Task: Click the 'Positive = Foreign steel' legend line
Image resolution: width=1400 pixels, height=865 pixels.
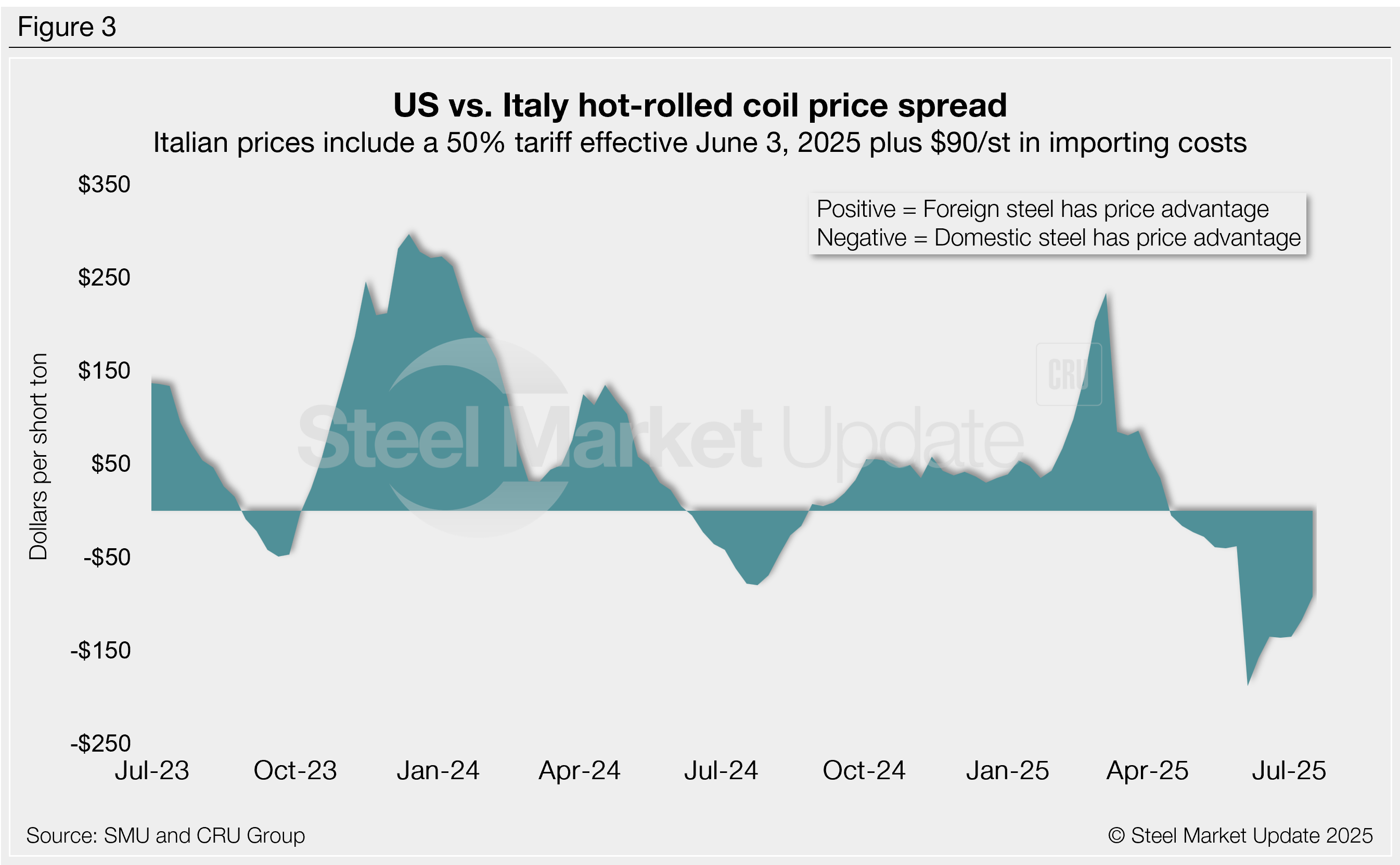Action: 1042,210
